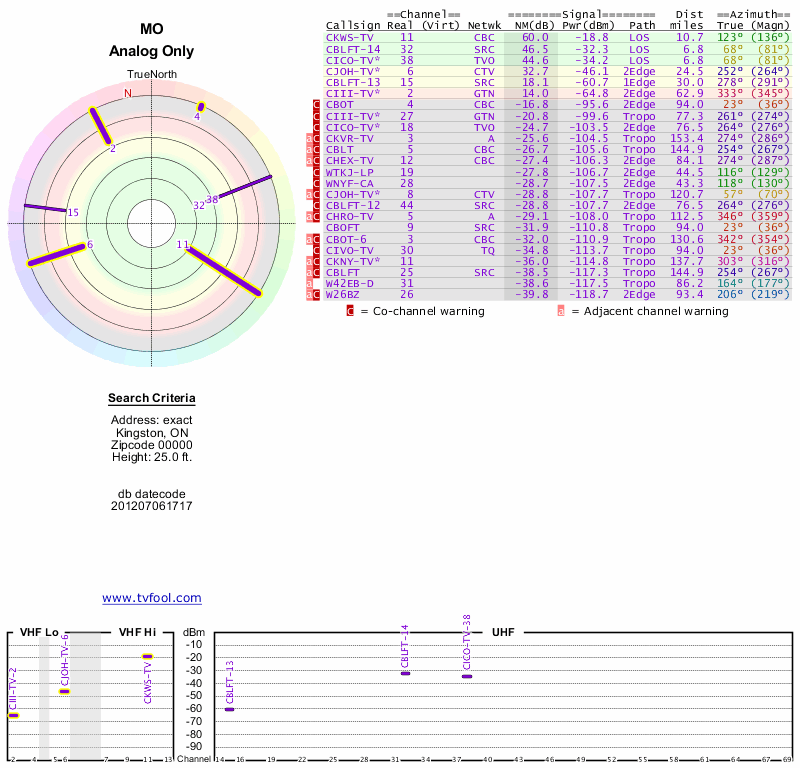Click the Search Criteria heading
Viewport: 800px width, 768px height.
click(152, 399)
